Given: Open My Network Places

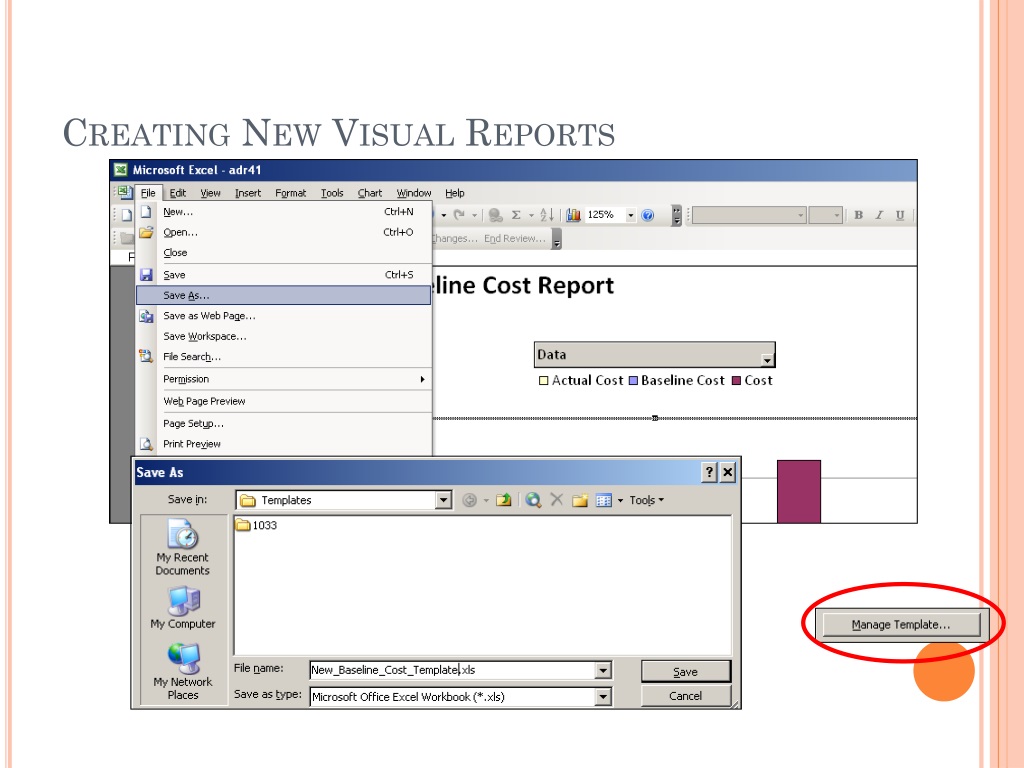Looking at the screenshot, I should coord(183,671).
